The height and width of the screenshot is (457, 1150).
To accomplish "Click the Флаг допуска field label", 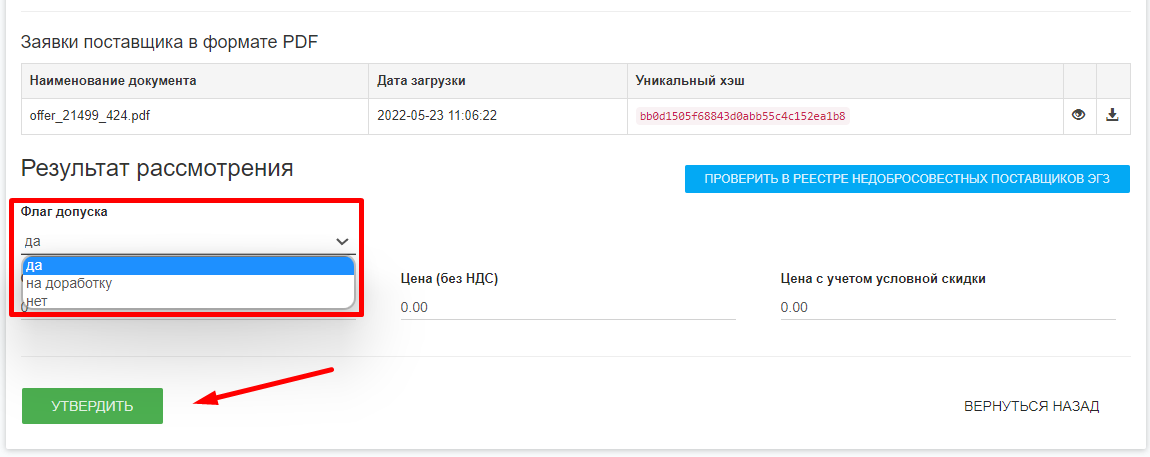I will pyautogui.click(x=64, y=212).
